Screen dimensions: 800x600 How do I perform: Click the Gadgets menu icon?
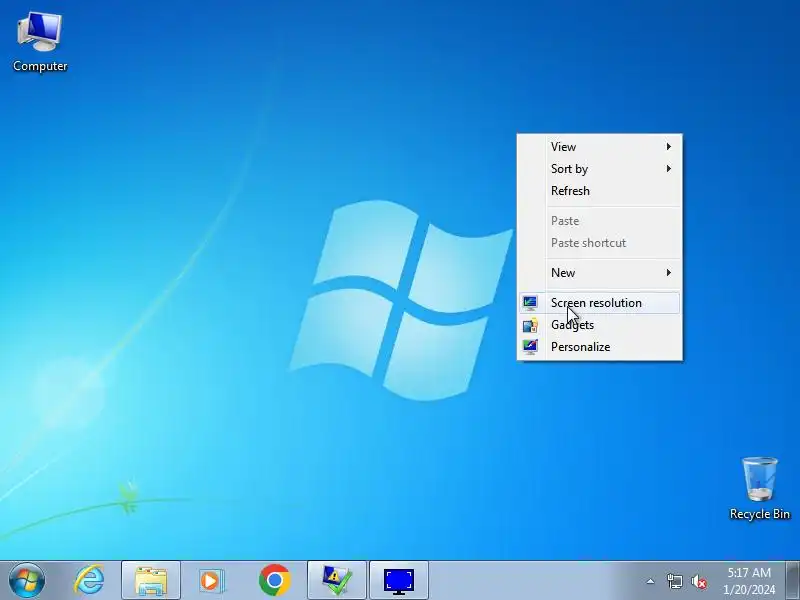530,325
